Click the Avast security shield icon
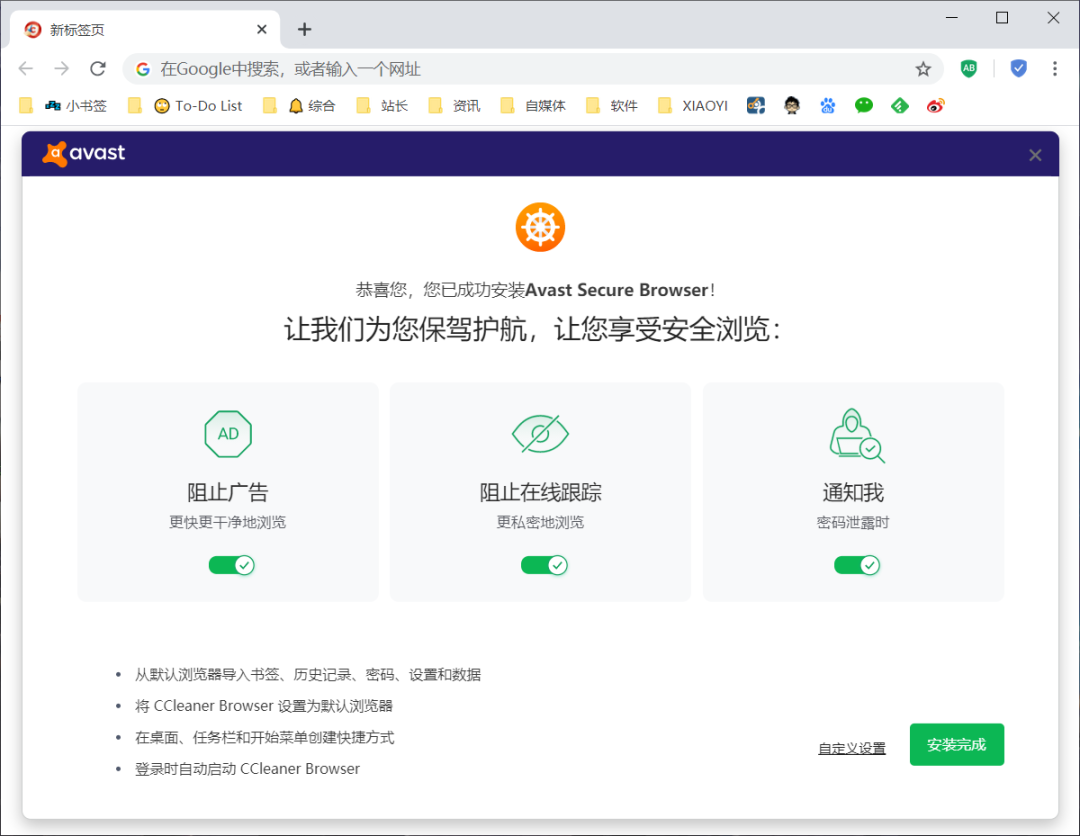This screenshot has width=1080, height=836. click(x=1018, y=68)
